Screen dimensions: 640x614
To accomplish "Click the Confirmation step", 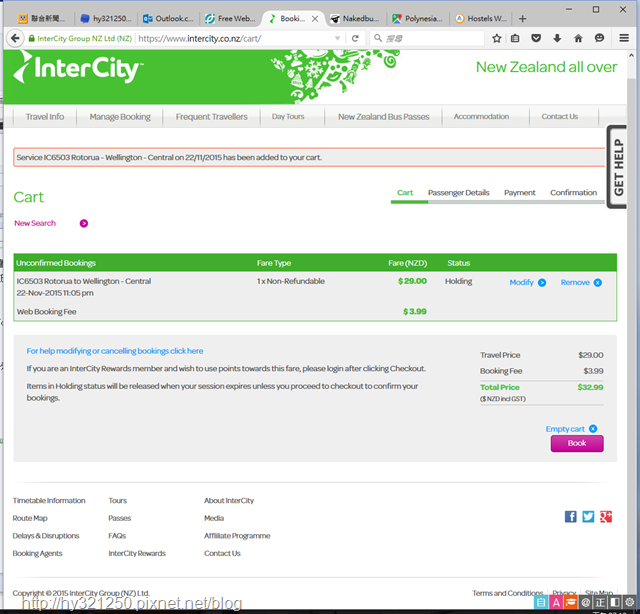I will tap(573, 193).
